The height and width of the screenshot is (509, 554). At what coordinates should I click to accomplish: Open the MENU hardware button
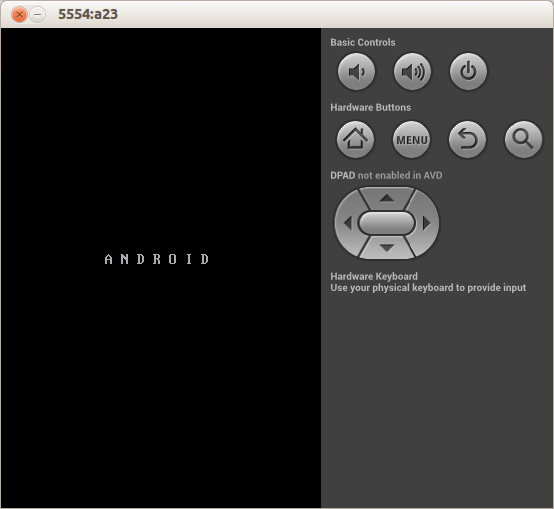412,139
